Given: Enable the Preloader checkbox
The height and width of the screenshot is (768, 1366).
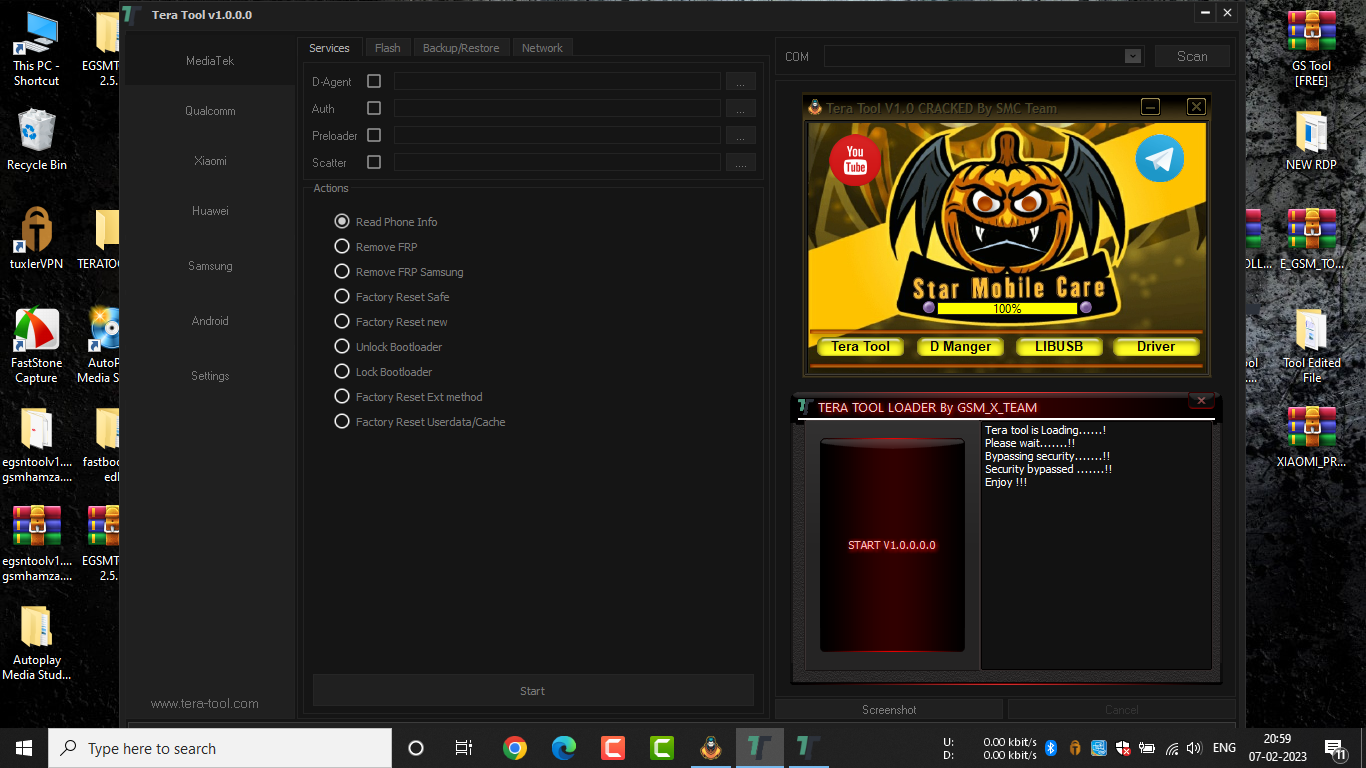Looking at the screenshot, I should [x=374, y=135].
